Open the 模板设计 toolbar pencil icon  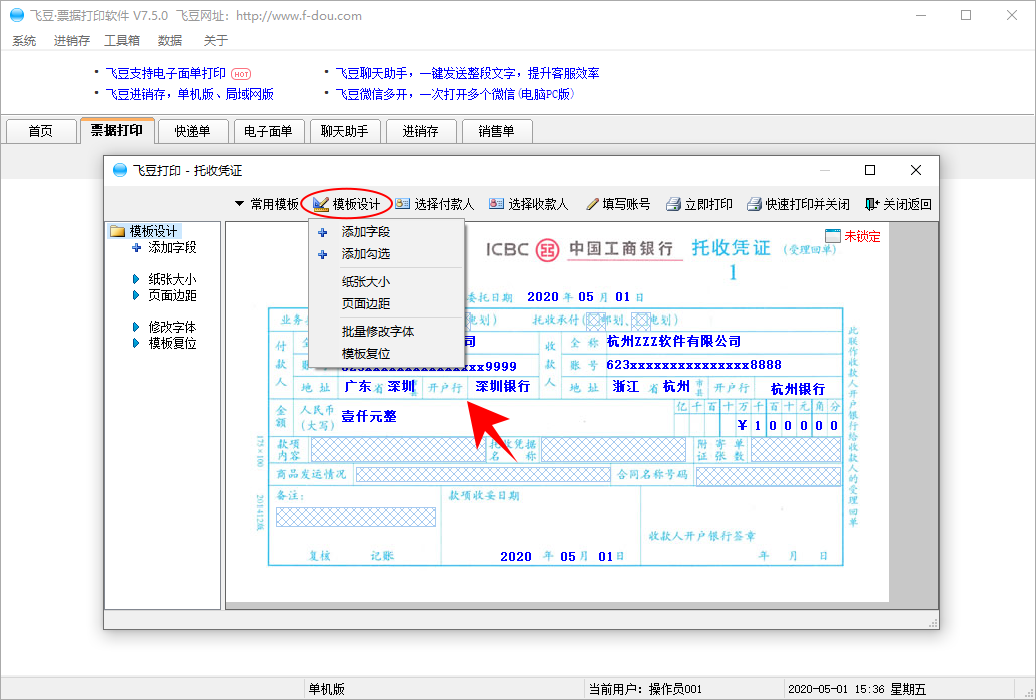pos(320,204)
